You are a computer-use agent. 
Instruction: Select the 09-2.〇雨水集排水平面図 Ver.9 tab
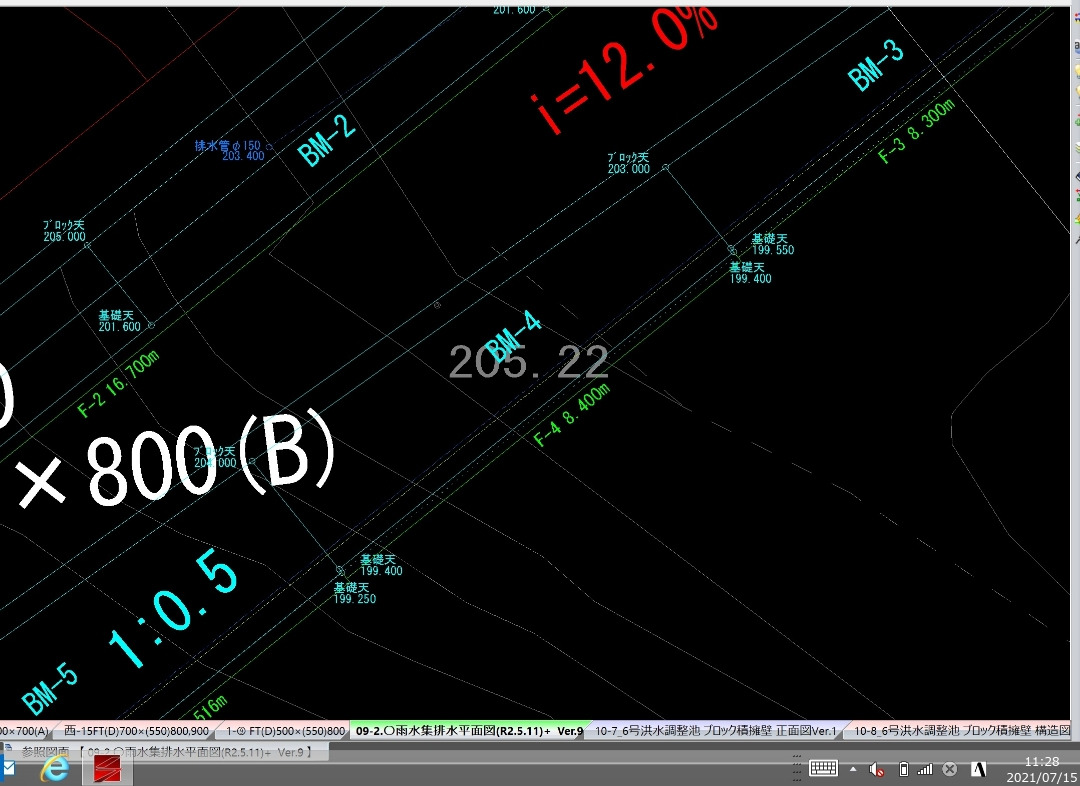(469, 731)
